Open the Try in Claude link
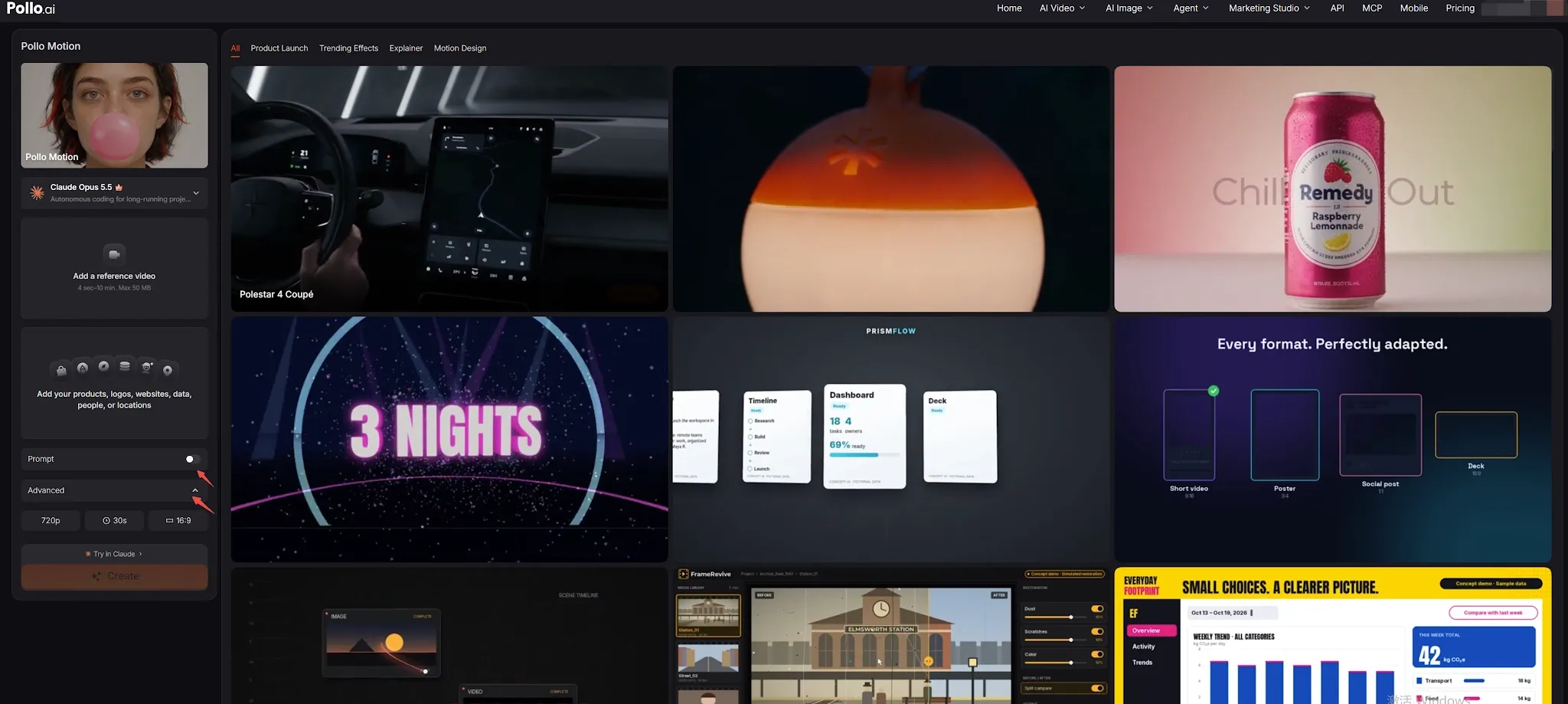This screenshot has width=1568, height=704. [x=114, y=554]
